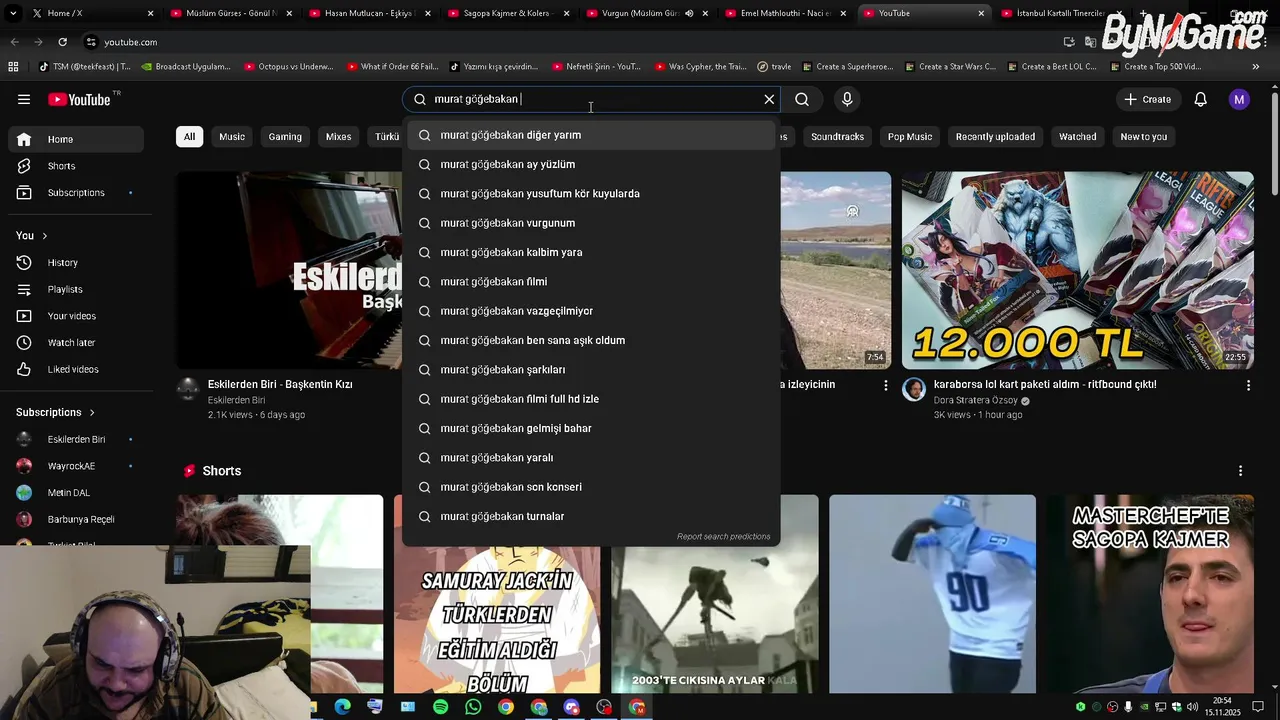This screenshot has width=1280, height=720.
Task: Open WhatsApp from the taskbar
Action: pos(473,707)
